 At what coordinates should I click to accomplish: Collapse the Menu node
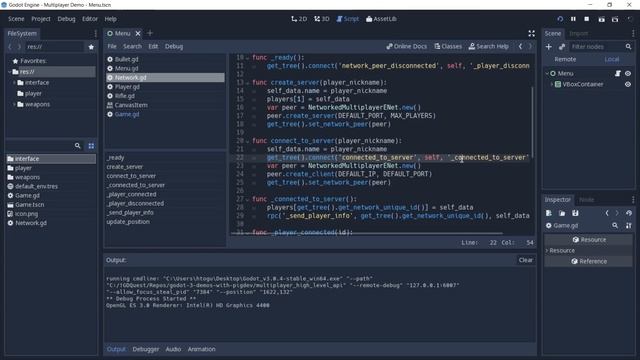[547, 73]
